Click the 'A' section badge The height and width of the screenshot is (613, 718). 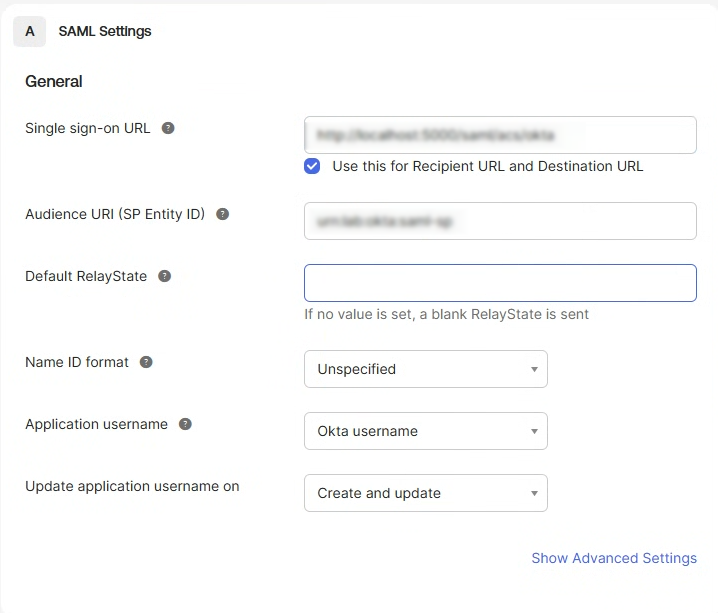coord(29,32)
